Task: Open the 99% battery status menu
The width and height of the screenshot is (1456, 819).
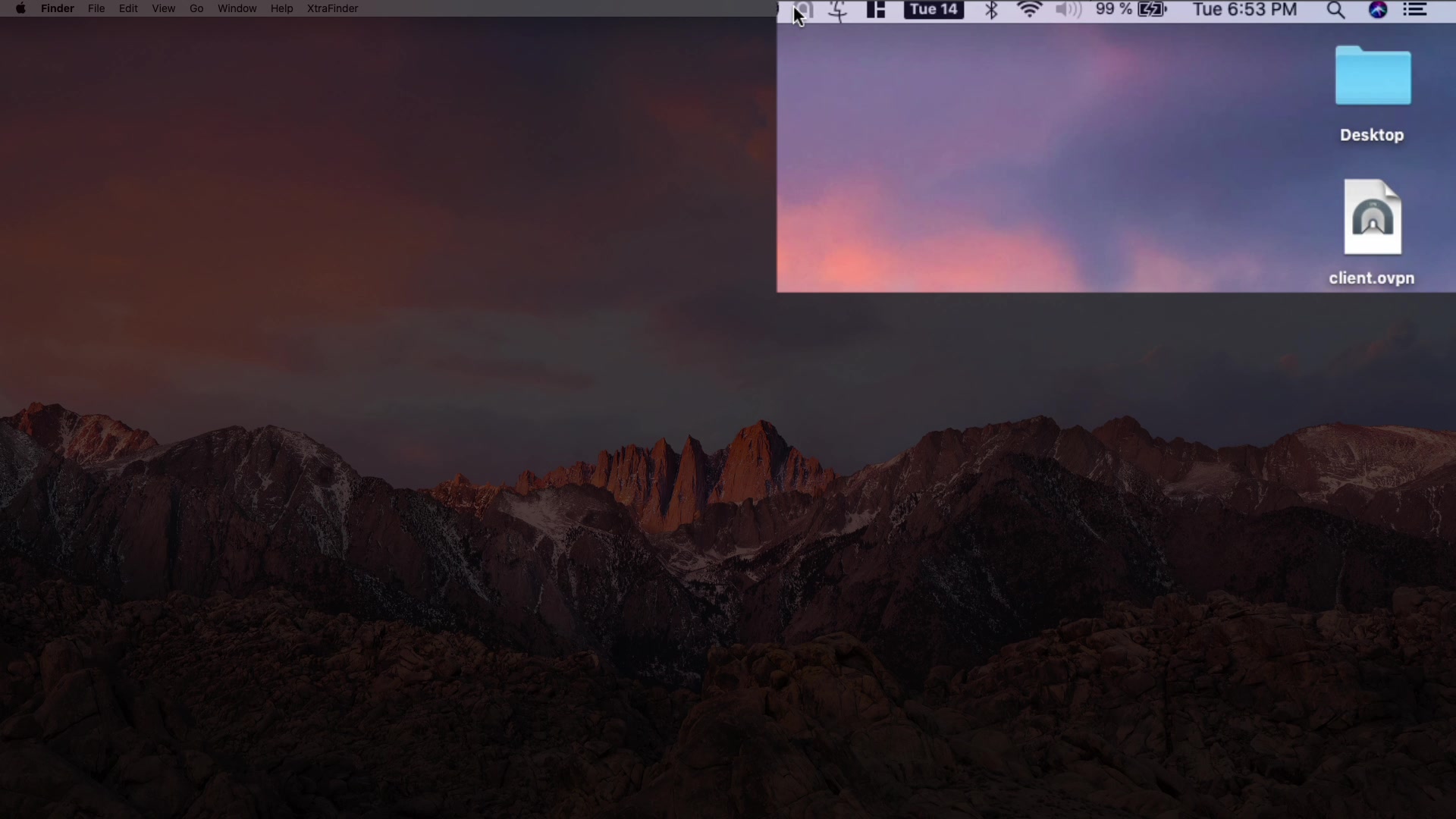Action: [1131, 10]
